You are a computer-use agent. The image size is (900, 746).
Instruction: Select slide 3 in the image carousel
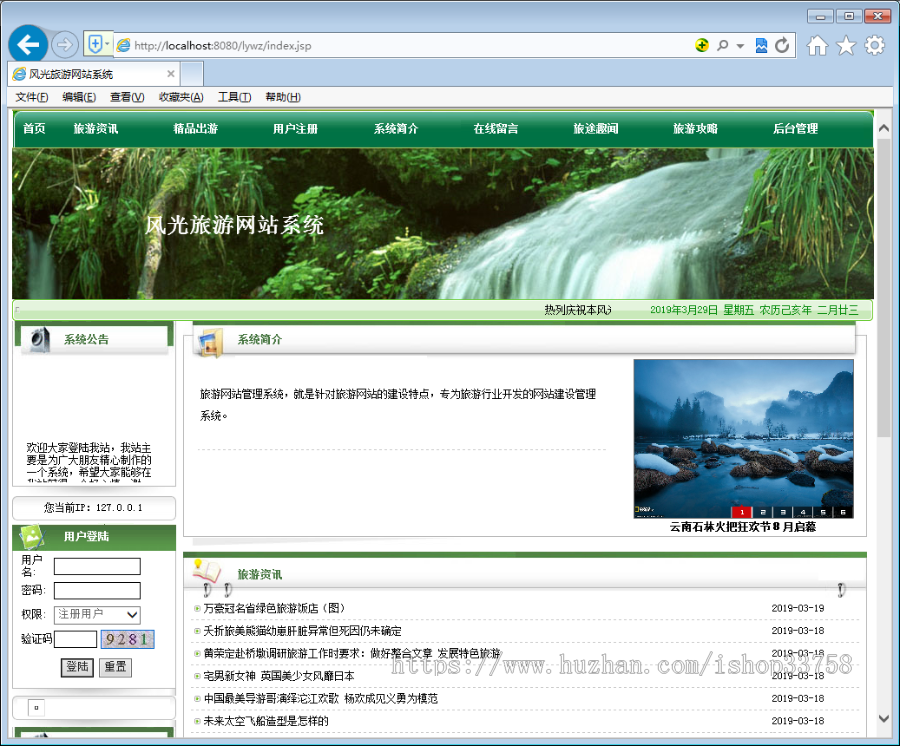pos(783,510)
